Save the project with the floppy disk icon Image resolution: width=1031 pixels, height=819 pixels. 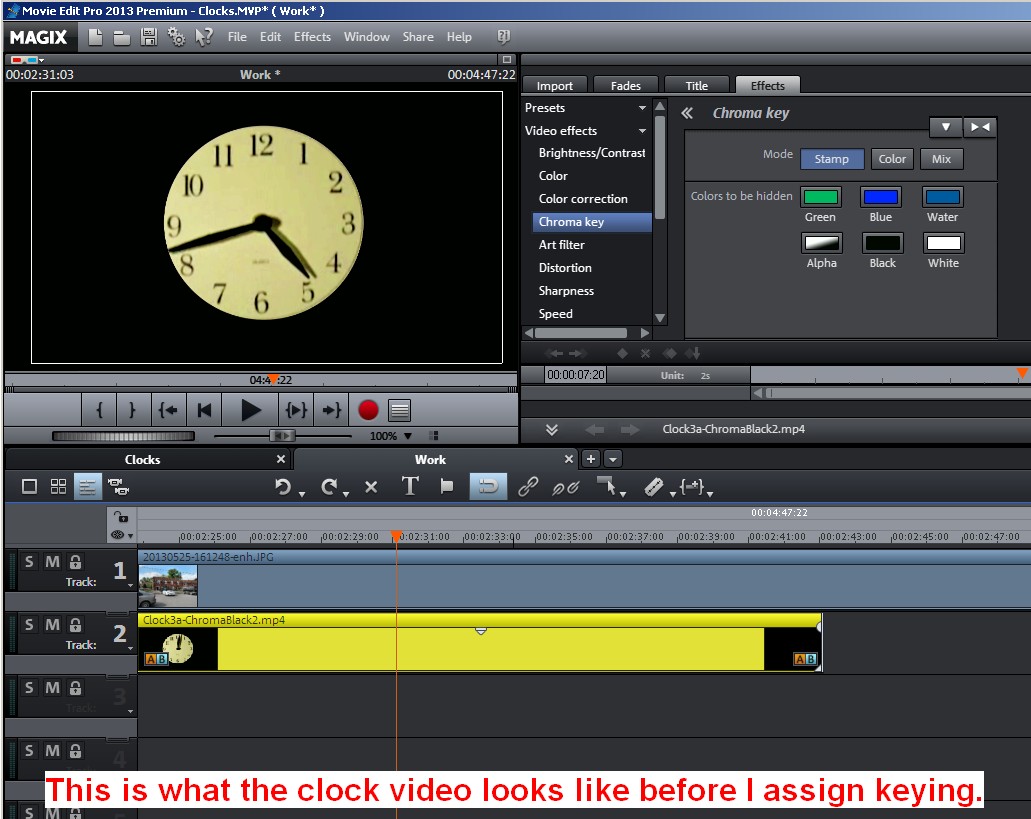(x=149, y=37)
